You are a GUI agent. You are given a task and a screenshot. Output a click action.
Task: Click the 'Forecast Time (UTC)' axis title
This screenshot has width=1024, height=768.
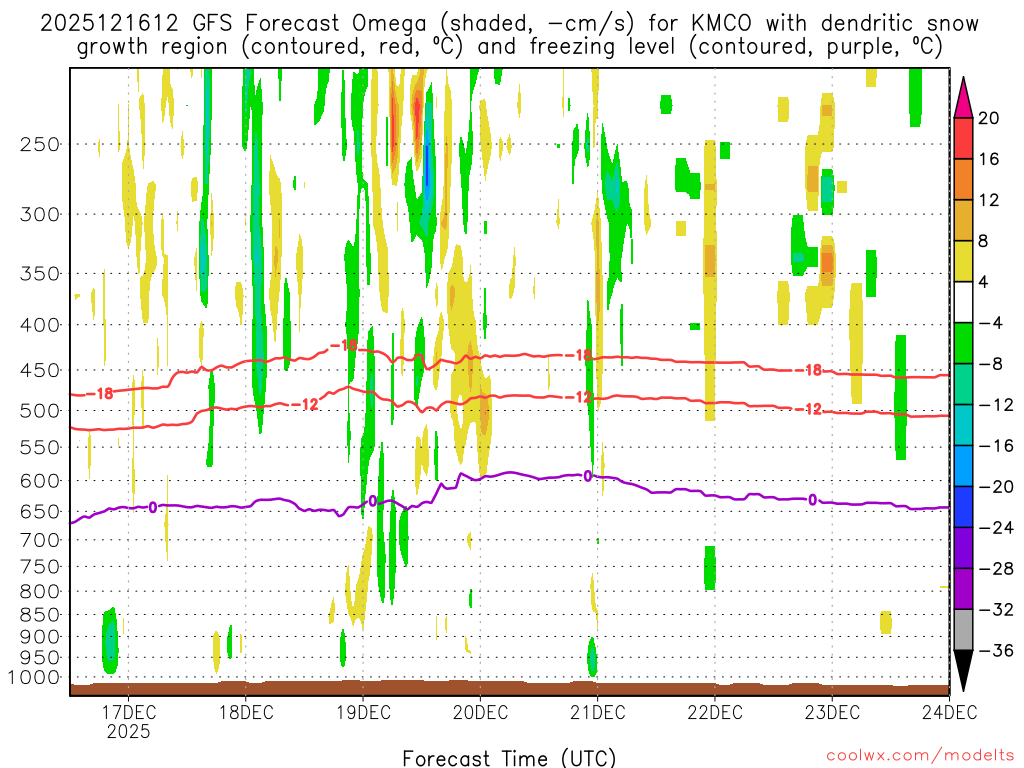[509, 758]
